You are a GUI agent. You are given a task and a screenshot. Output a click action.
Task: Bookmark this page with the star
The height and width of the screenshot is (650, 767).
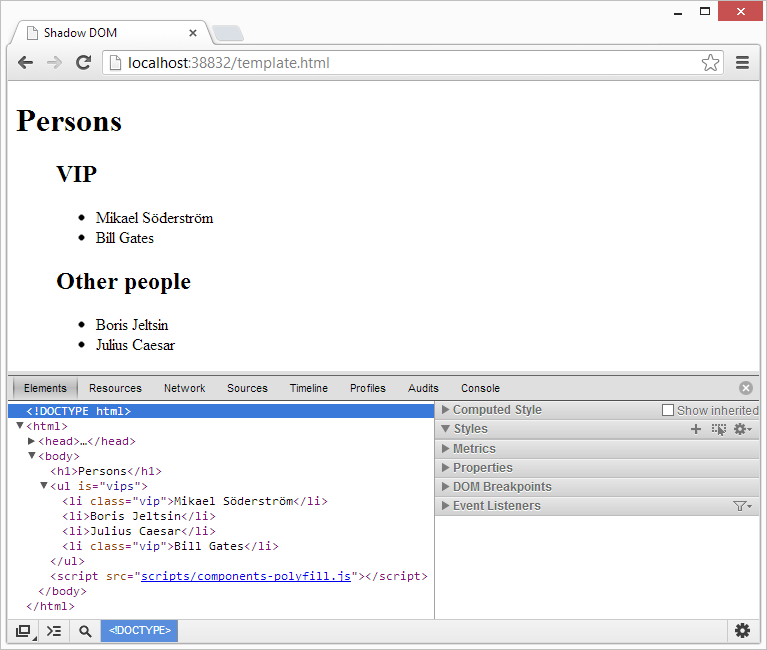pos(710,63)
